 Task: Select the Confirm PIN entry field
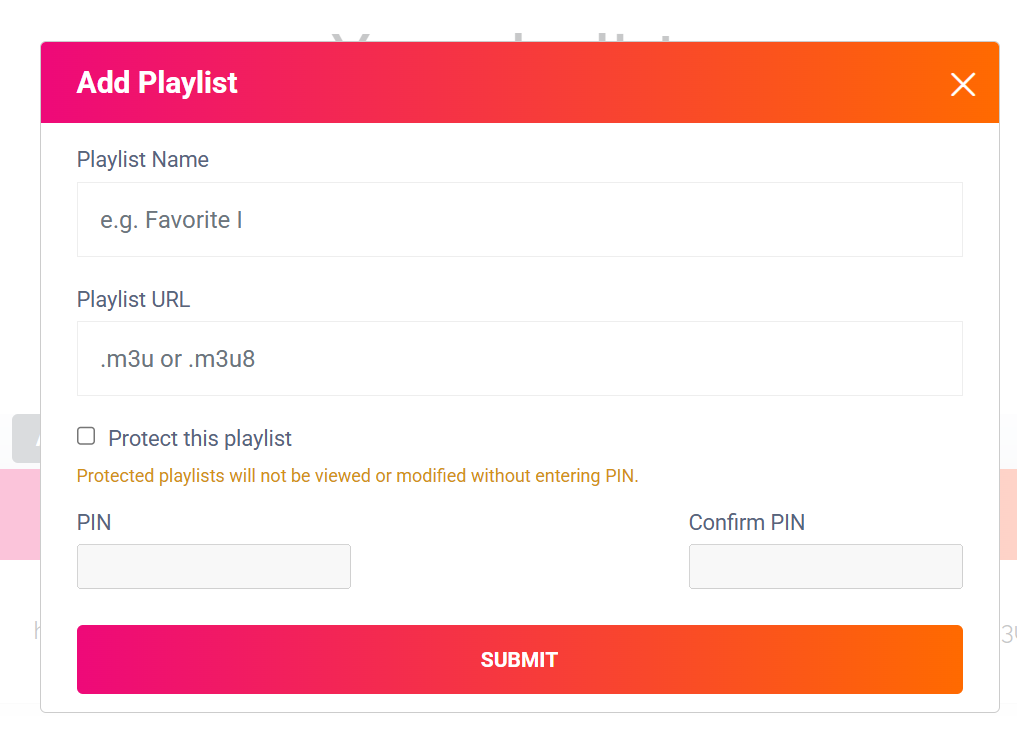[826, 567]
